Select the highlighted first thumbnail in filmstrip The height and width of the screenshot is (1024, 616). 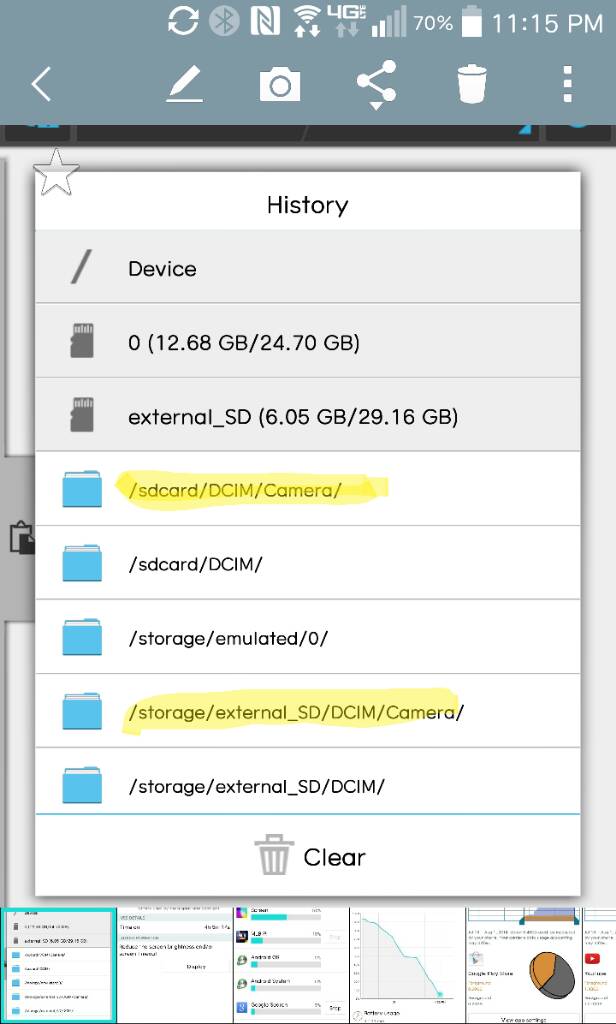(x=57, y=965)
